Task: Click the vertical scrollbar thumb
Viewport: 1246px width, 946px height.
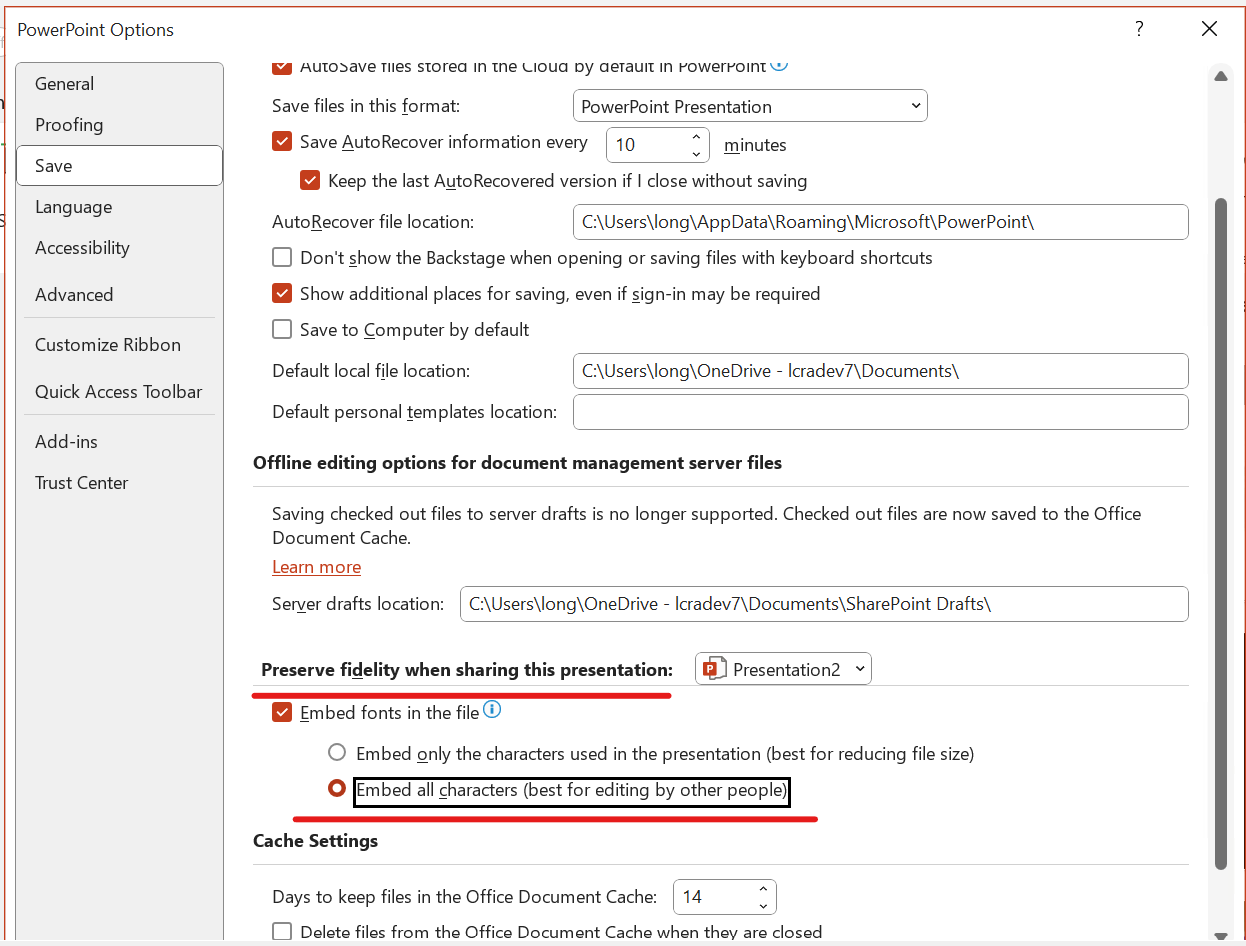Action: (x=1221, y=533)
